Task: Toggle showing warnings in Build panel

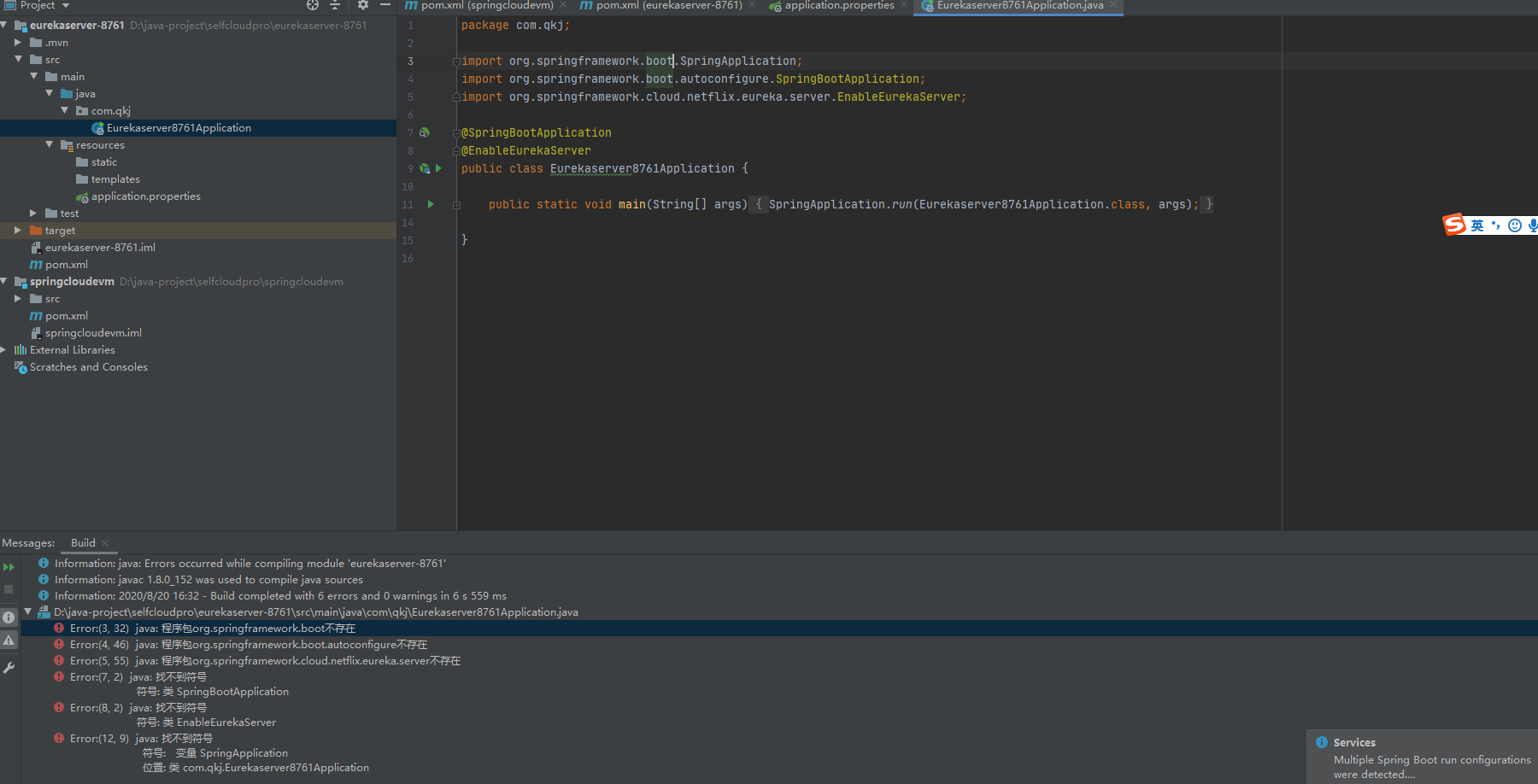Action: (9, 640)
